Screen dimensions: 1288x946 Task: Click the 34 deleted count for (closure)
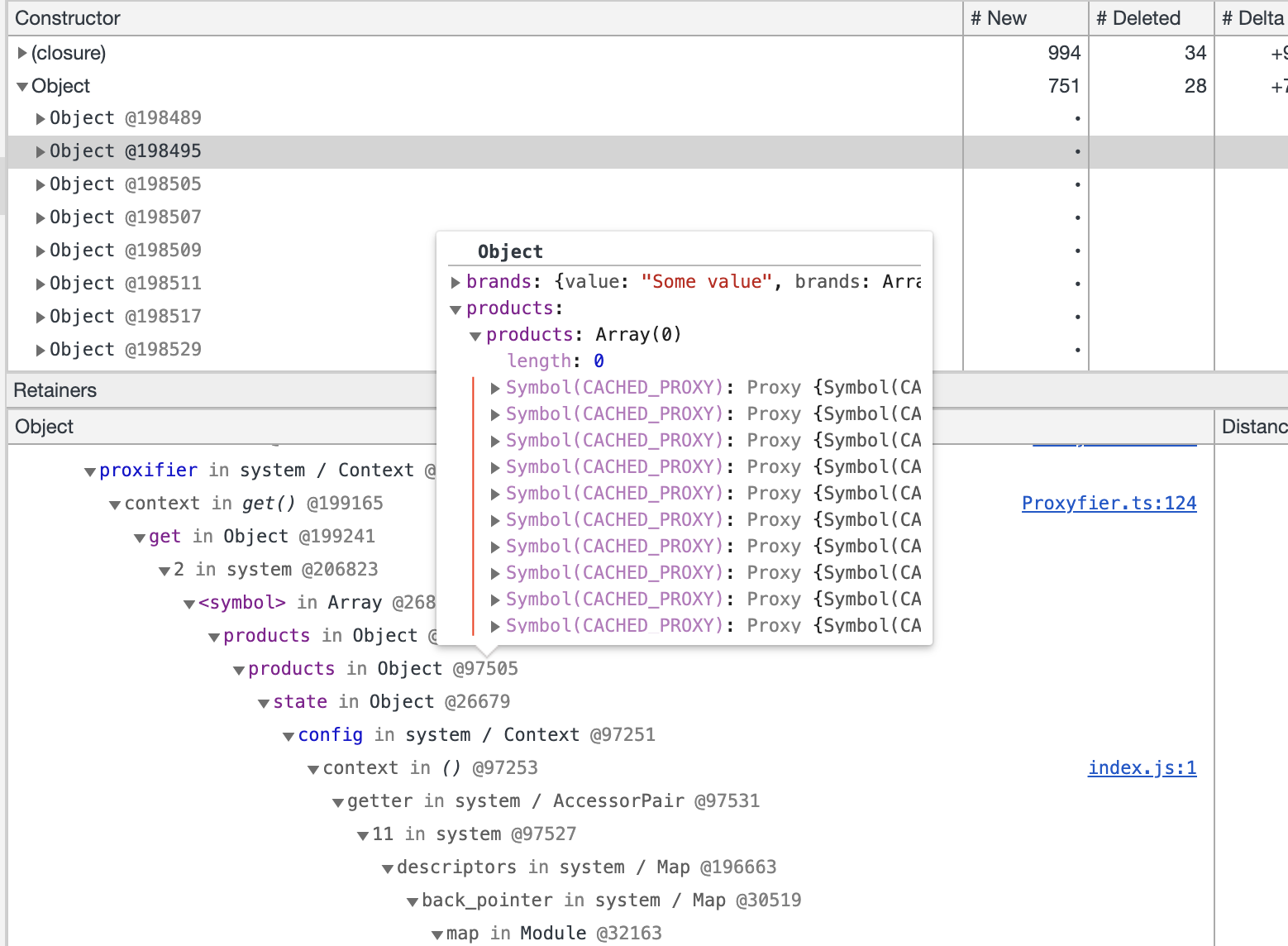tap(1195, 53)
